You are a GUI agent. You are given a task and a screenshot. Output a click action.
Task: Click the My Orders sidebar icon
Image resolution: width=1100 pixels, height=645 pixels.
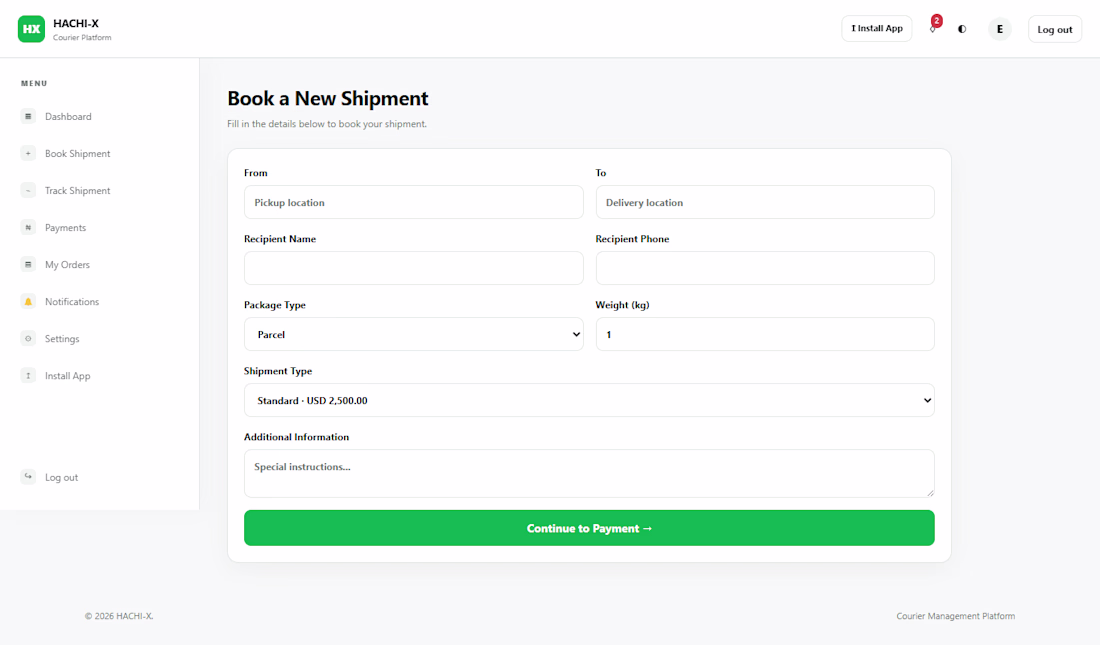[x=28, y=265]
